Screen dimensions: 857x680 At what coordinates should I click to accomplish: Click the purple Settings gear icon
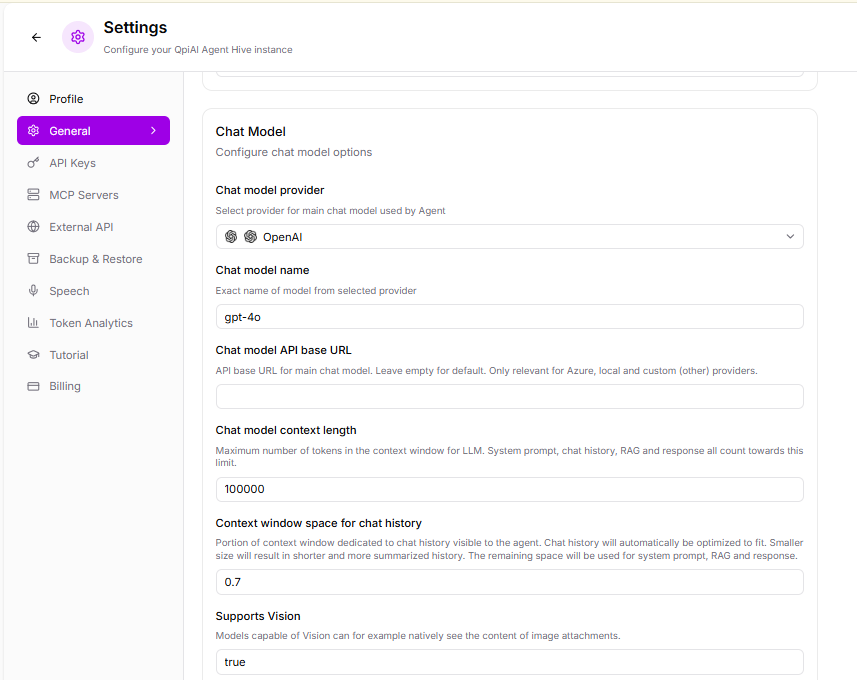click(x=78, y=37)
